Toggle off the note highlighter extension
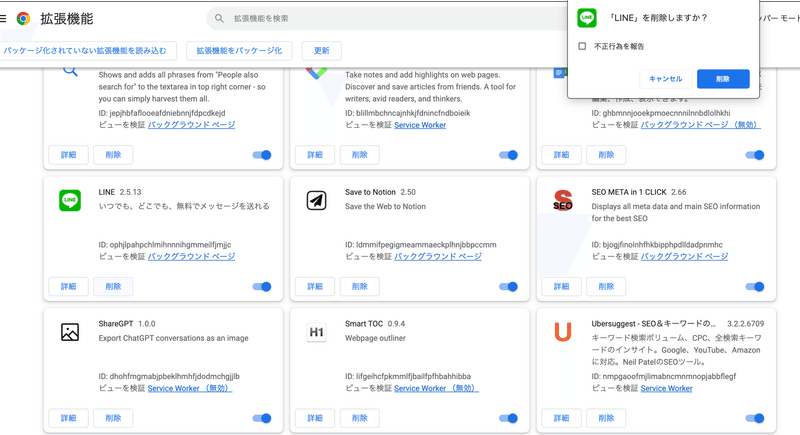Image resolution: width=800 pixels, height=435 pixels. [508, 155]
